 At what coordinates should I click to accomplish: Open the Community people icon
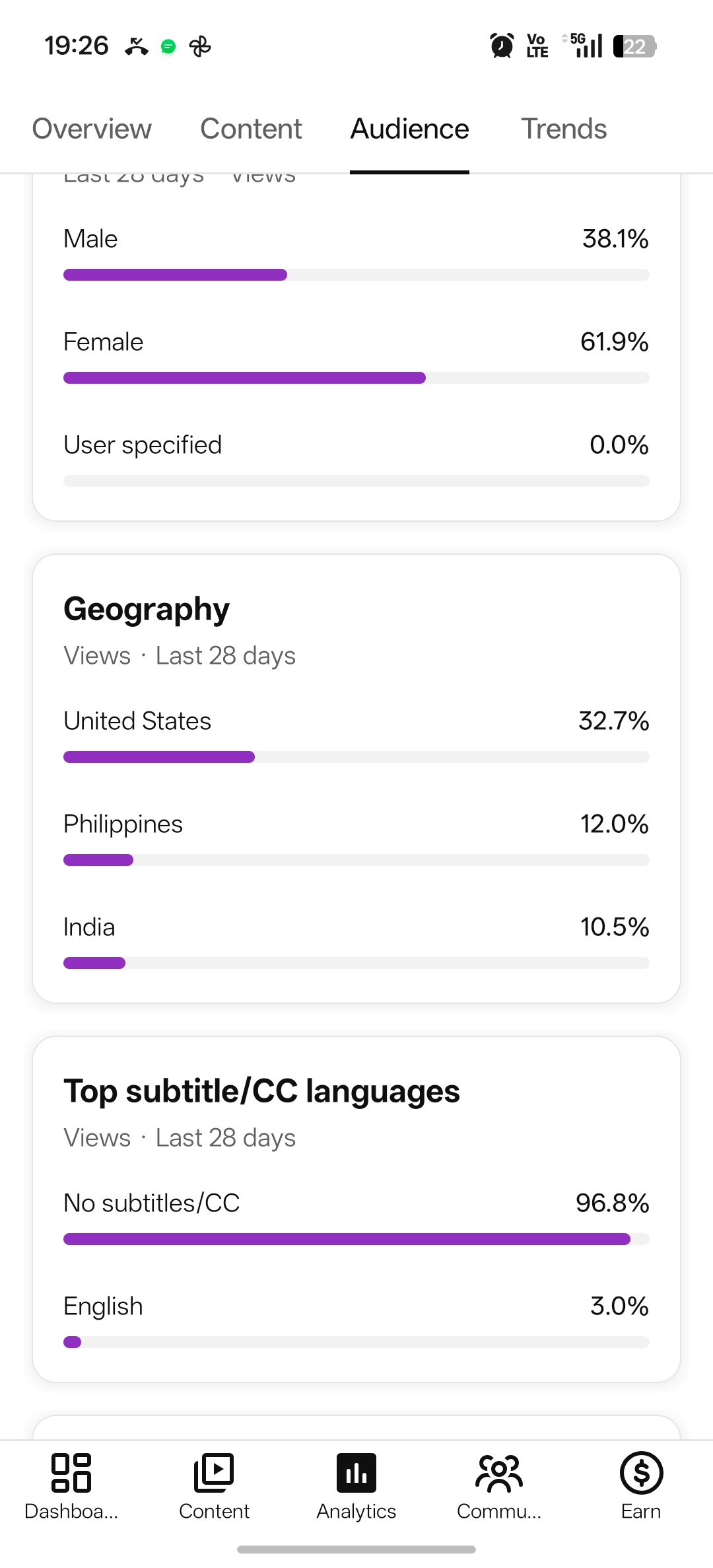[499, 1473]
